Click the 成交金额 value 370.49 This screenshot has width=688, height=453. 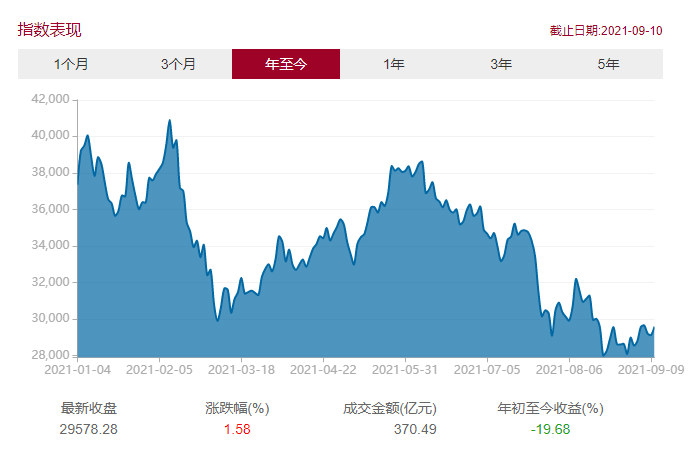(x=415, y=429)
